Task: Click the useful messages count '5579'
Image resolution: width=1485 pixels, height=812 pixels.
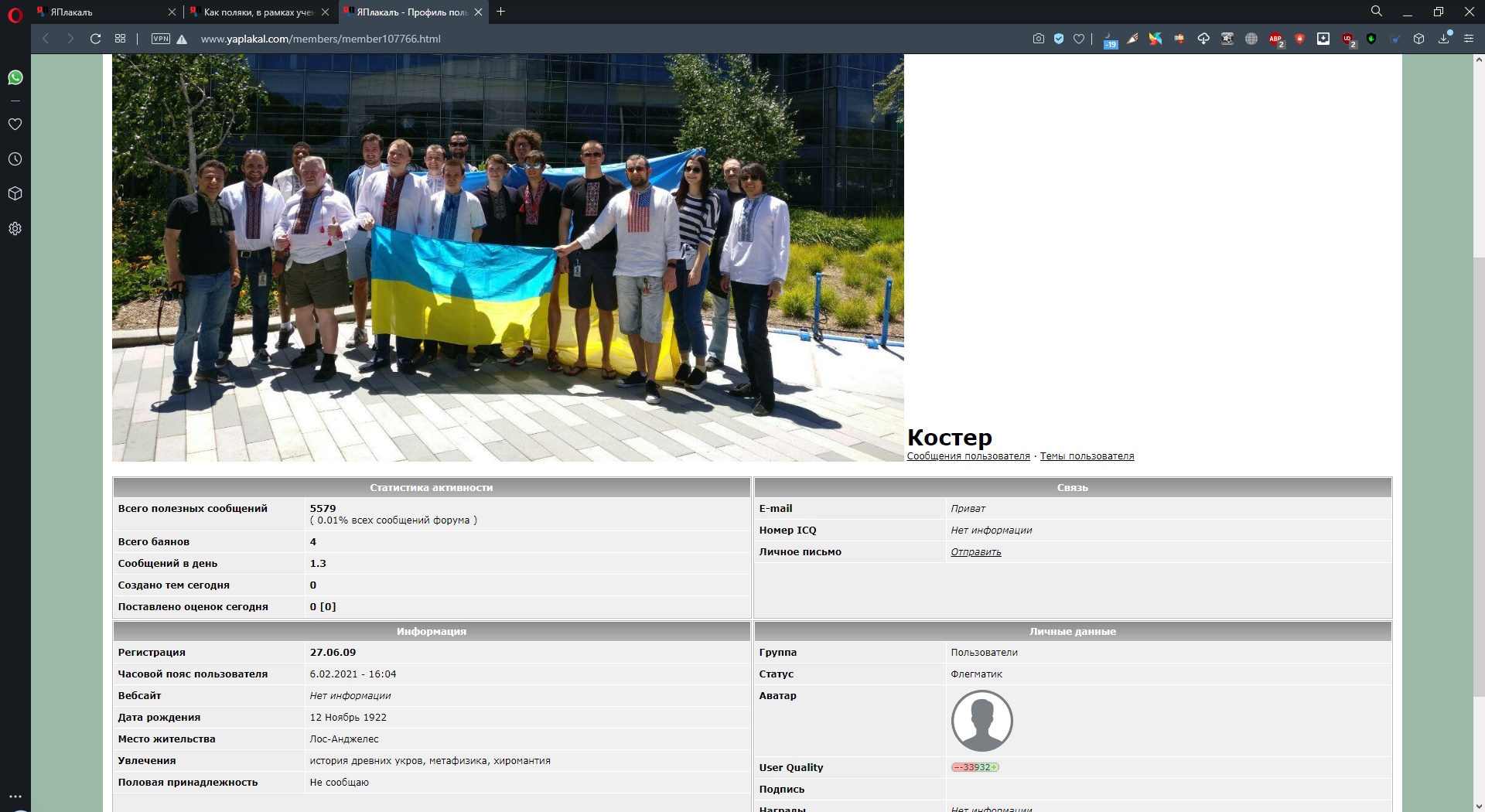Action: [x=323, y=509]
